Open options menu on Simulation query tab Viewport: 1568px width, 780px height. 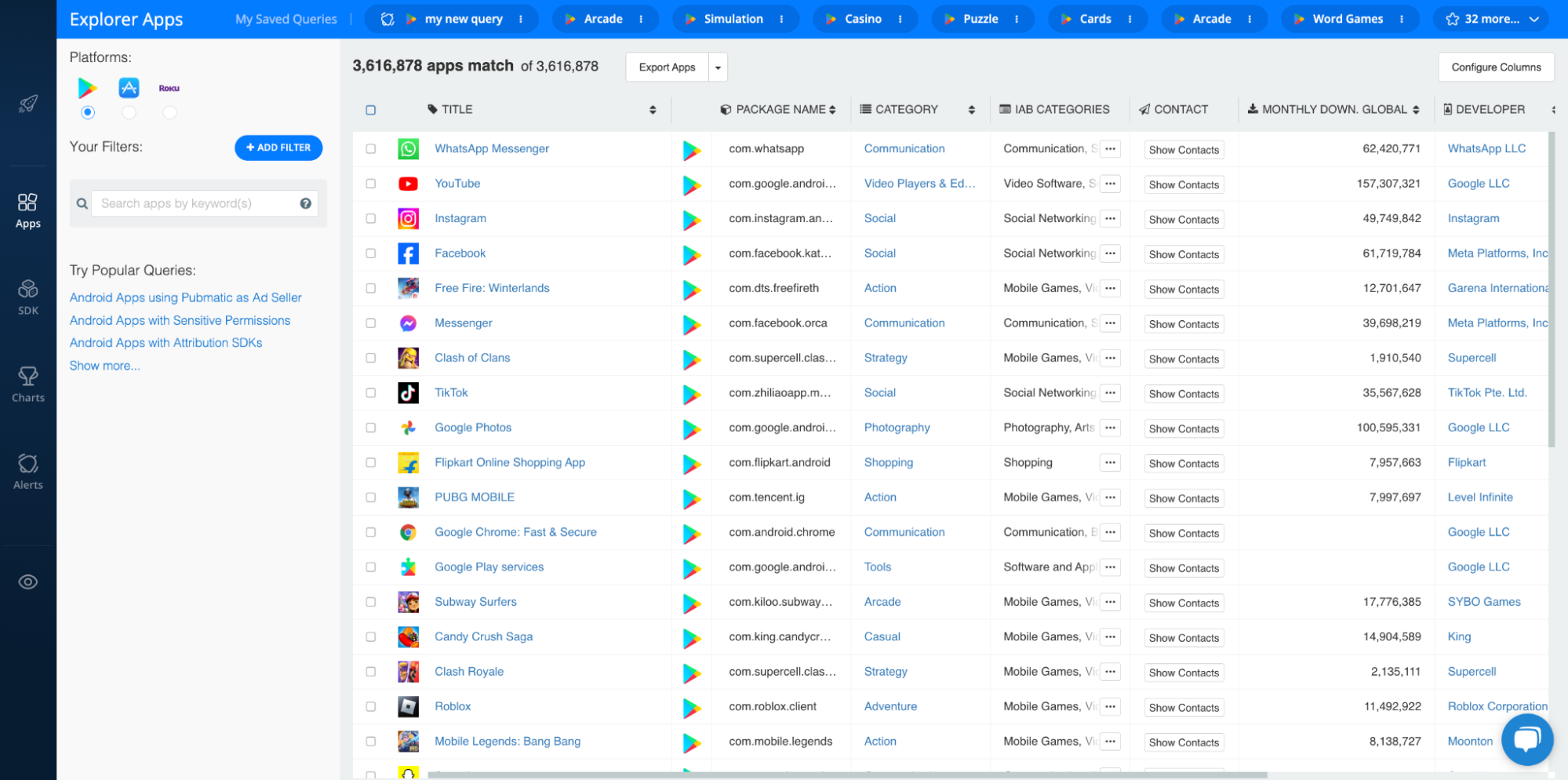point(781,19)
